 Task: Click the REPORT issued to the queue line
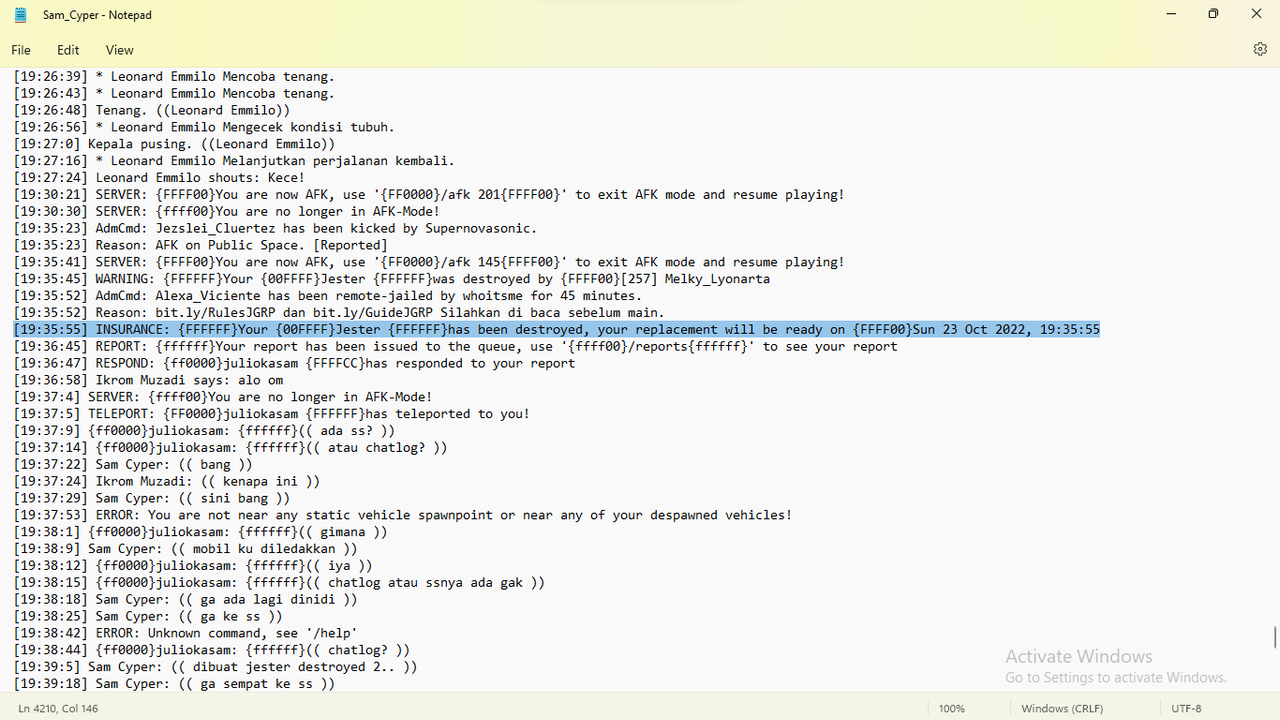tap(456, 346)
